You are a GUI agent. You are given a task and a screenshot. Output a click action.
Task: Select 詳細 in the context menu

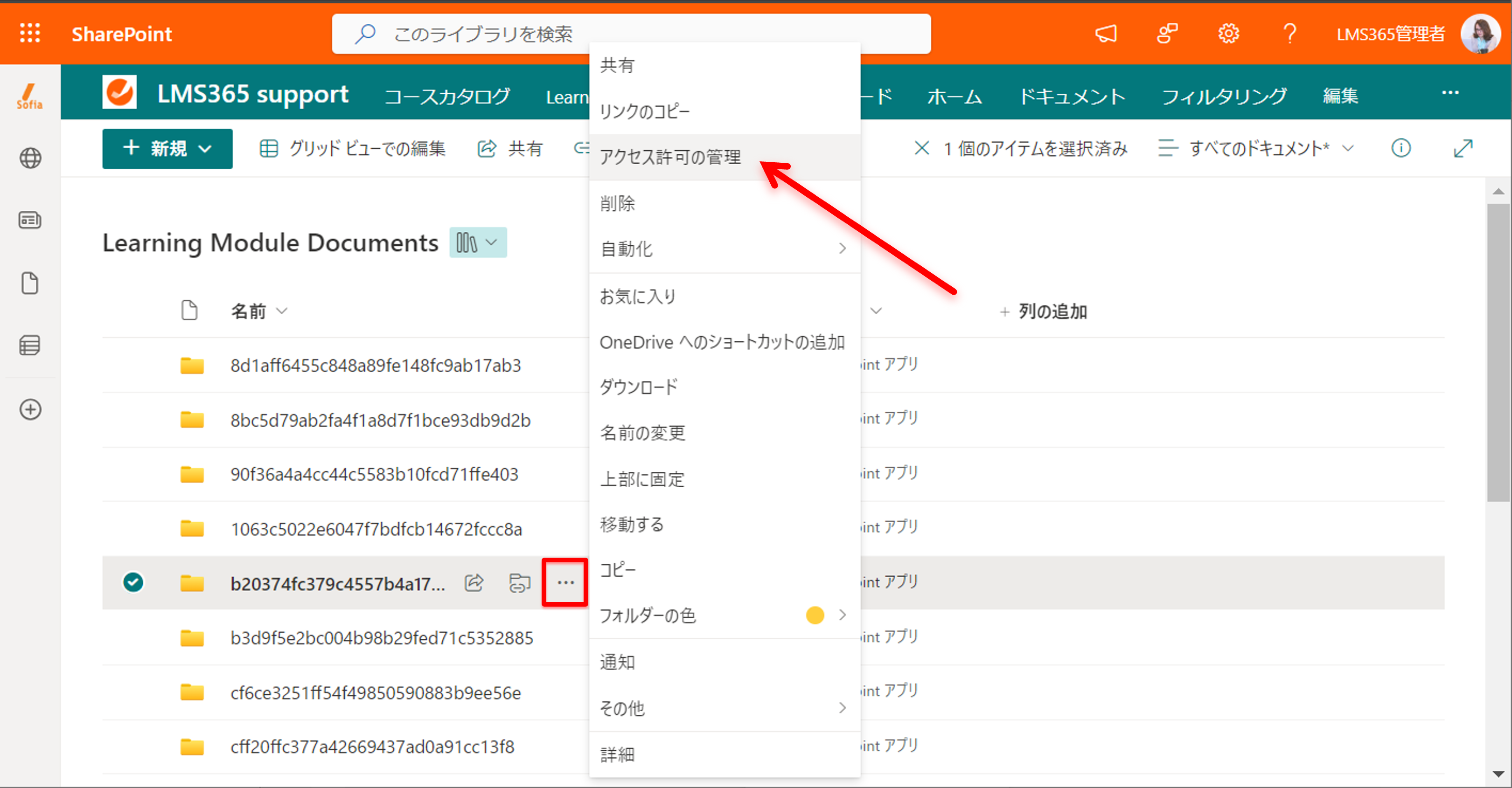tap(725, 754)
